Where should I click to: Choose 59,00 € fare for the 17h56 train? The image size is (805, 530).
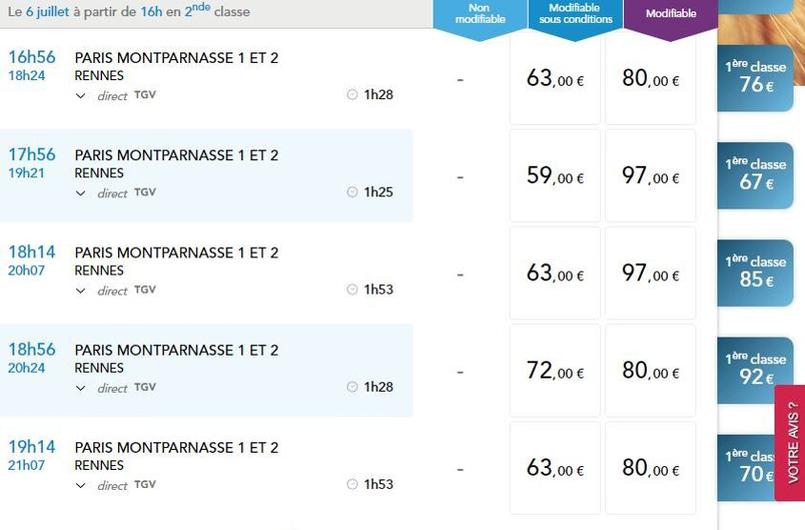pos(555,177)
